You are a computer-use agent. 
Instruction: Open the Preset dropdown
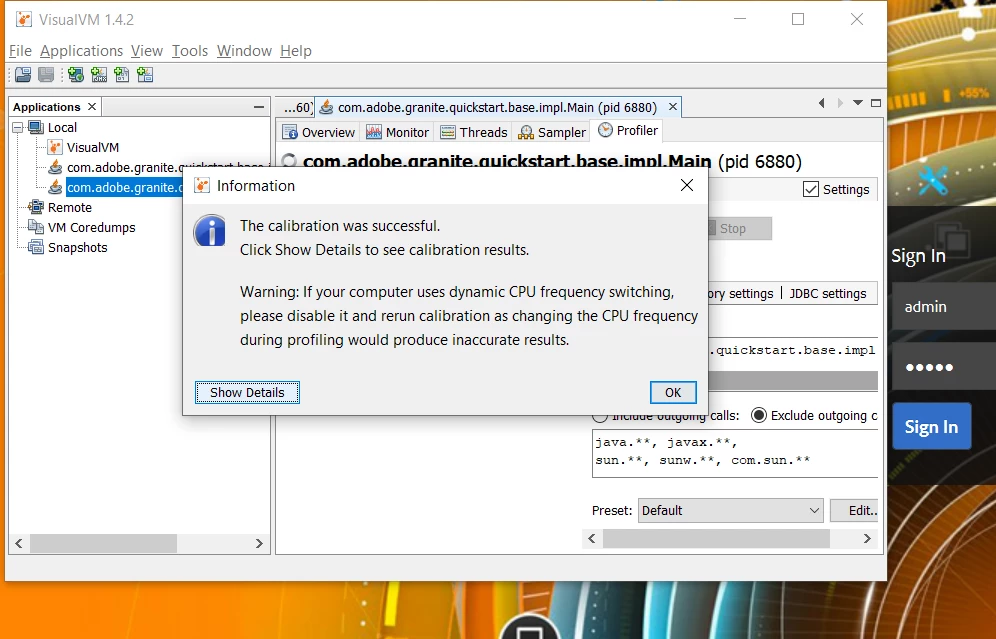[x=730, y=511]
